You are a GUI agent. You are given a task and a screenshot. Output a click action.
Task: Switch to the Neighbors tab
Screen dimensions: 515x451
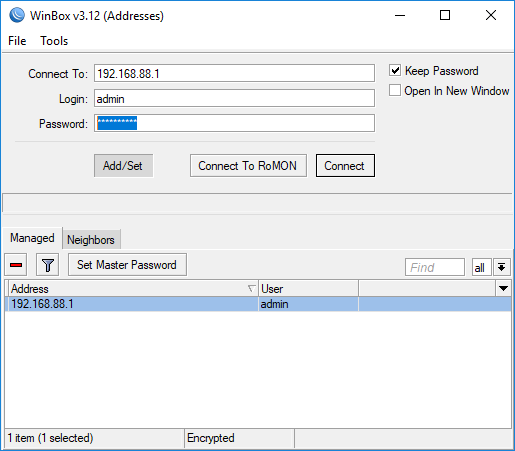91,240
